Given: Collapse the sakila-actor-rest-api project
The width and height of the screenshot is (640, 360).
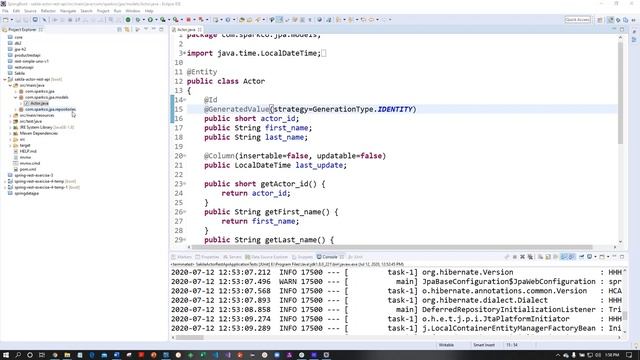Looking at the screenshot, I should (x=5, y=79).
